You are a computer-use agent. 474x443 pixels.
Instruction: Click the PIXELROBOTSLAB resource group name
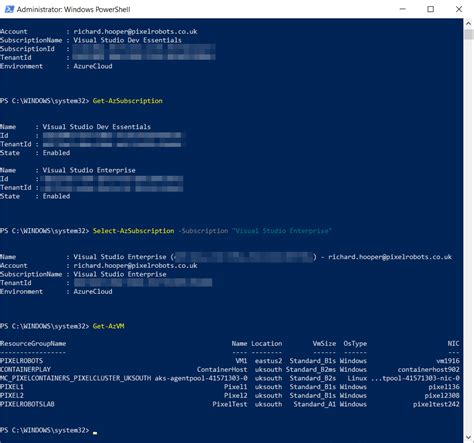27,404
